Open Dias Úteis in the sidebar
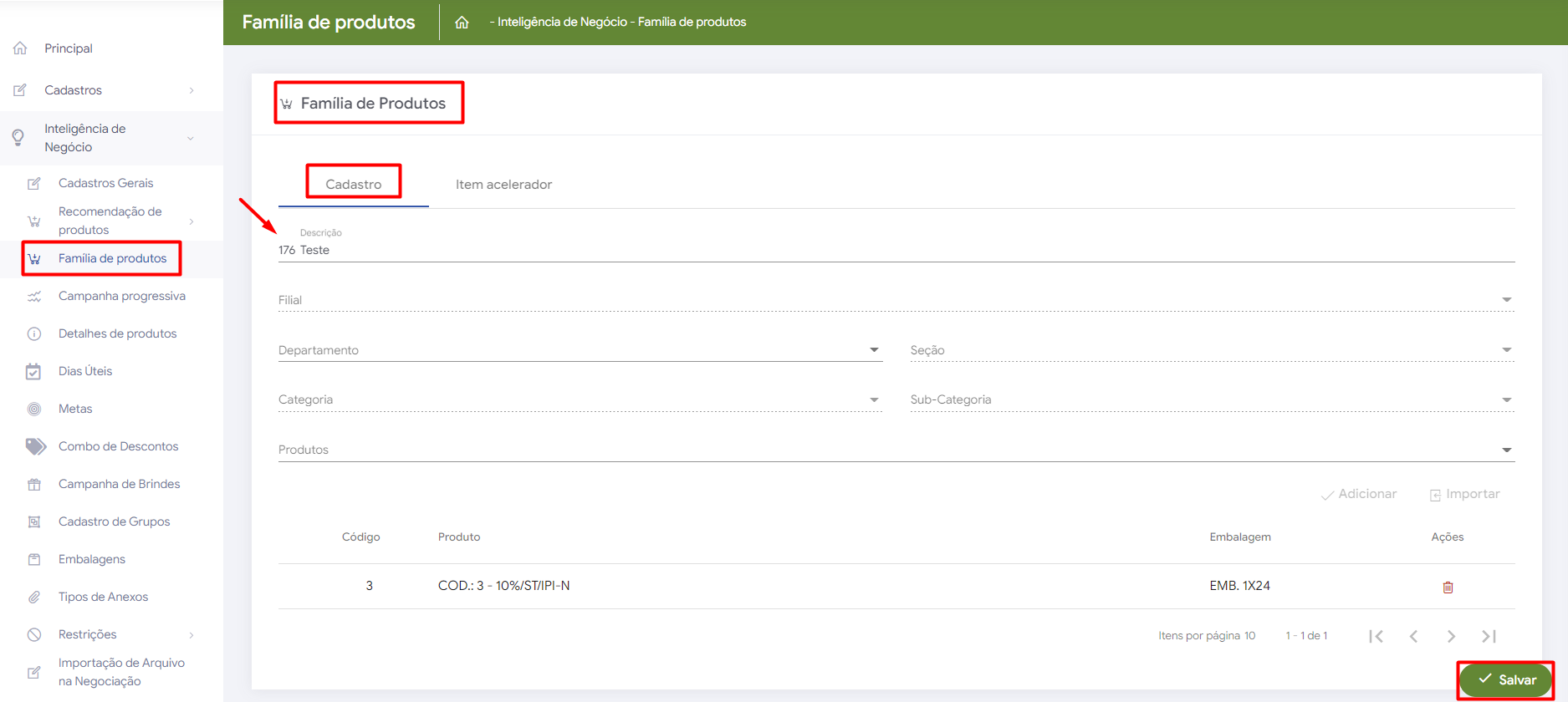 pyautogui.click(x=84, y=371)
